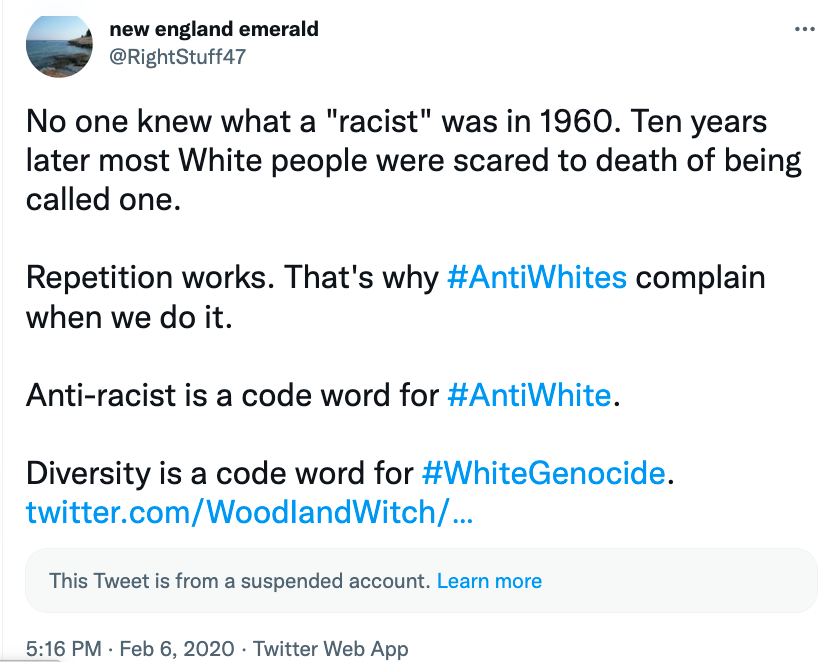Viewport: 831px width, 662px height.
Task: Open the #AntiWhites hashtag
Action: point(537,277)
